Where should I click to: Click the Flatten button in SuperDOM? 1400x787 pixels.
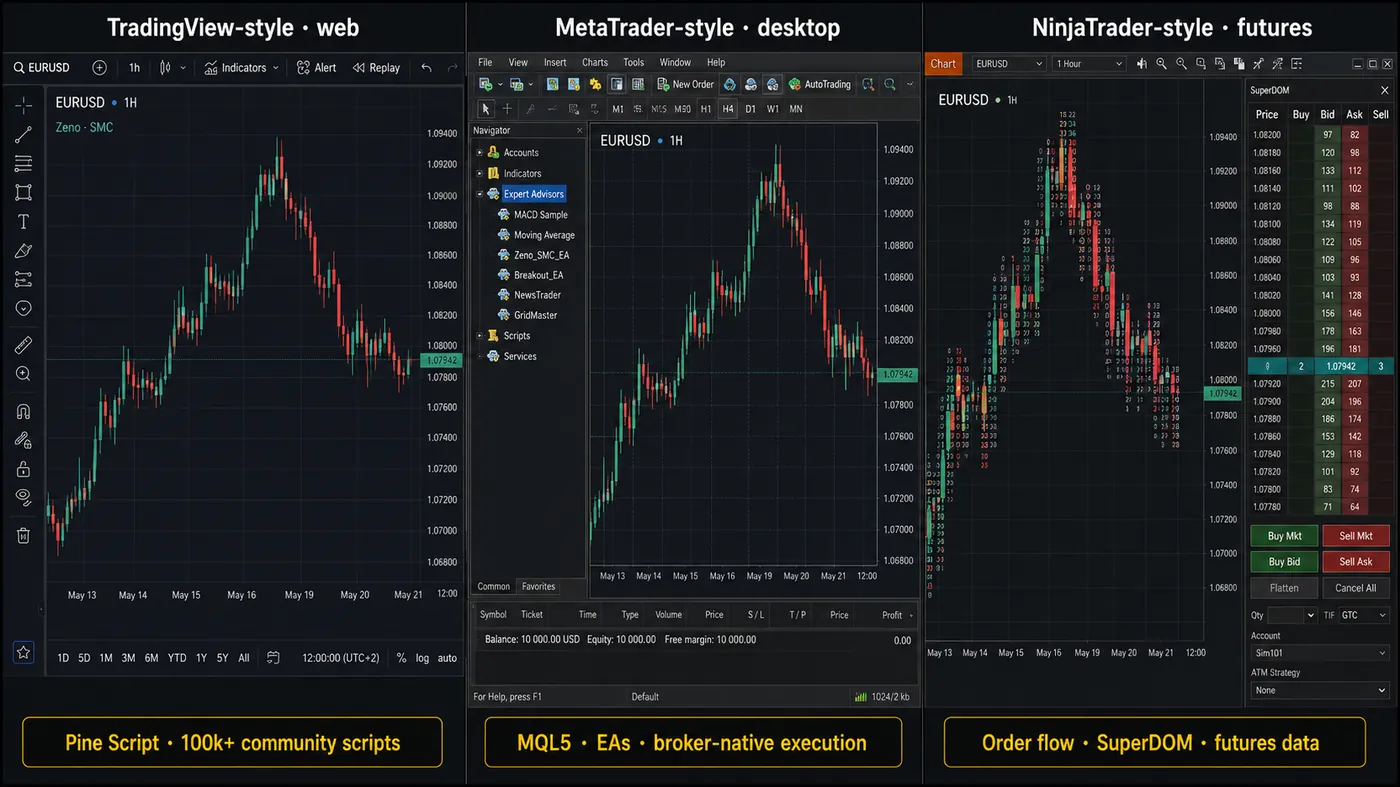(x=1285, y=588)
